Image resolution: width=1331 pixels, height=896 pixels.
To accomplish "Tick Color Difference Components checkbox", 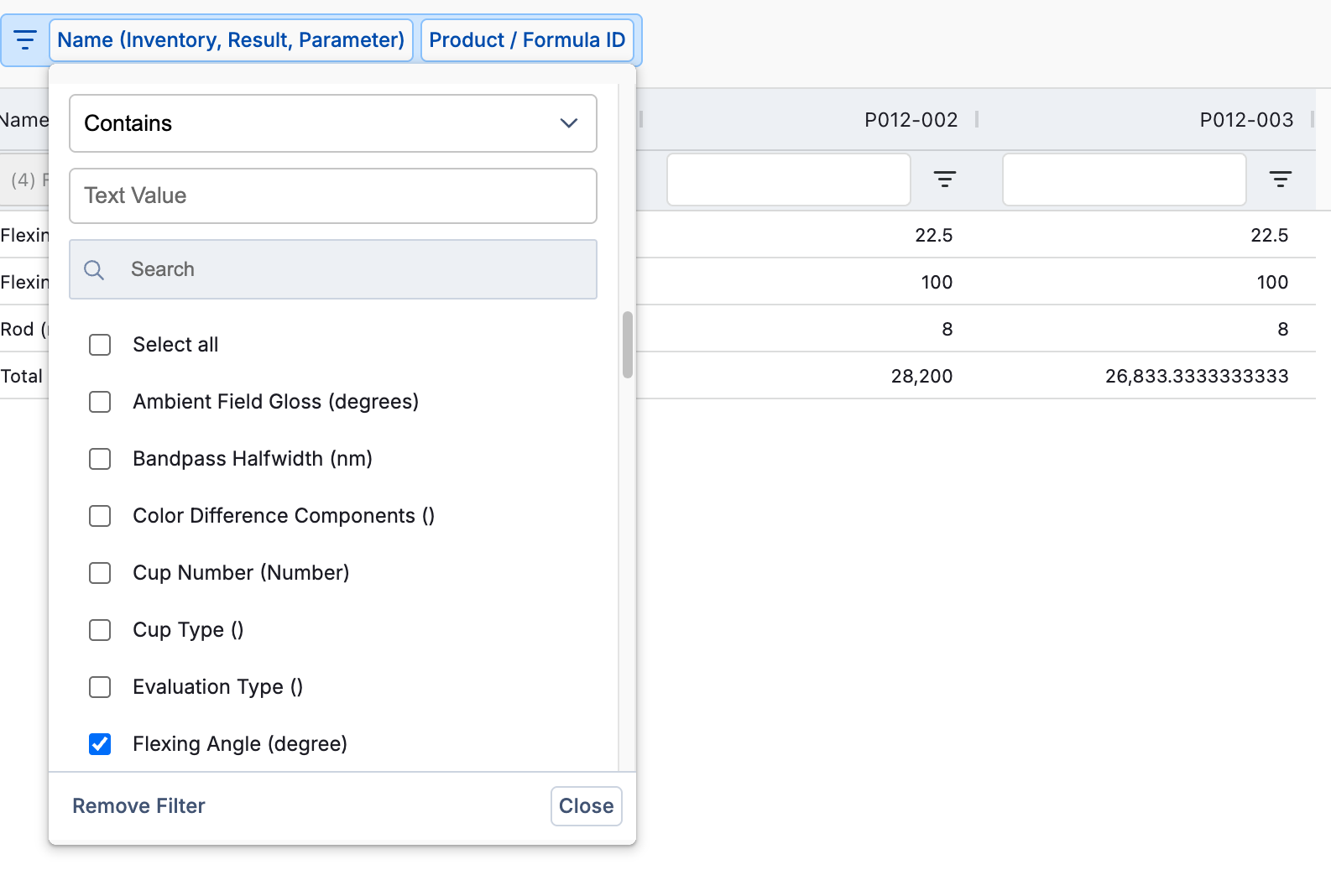I will coord(100,516).
